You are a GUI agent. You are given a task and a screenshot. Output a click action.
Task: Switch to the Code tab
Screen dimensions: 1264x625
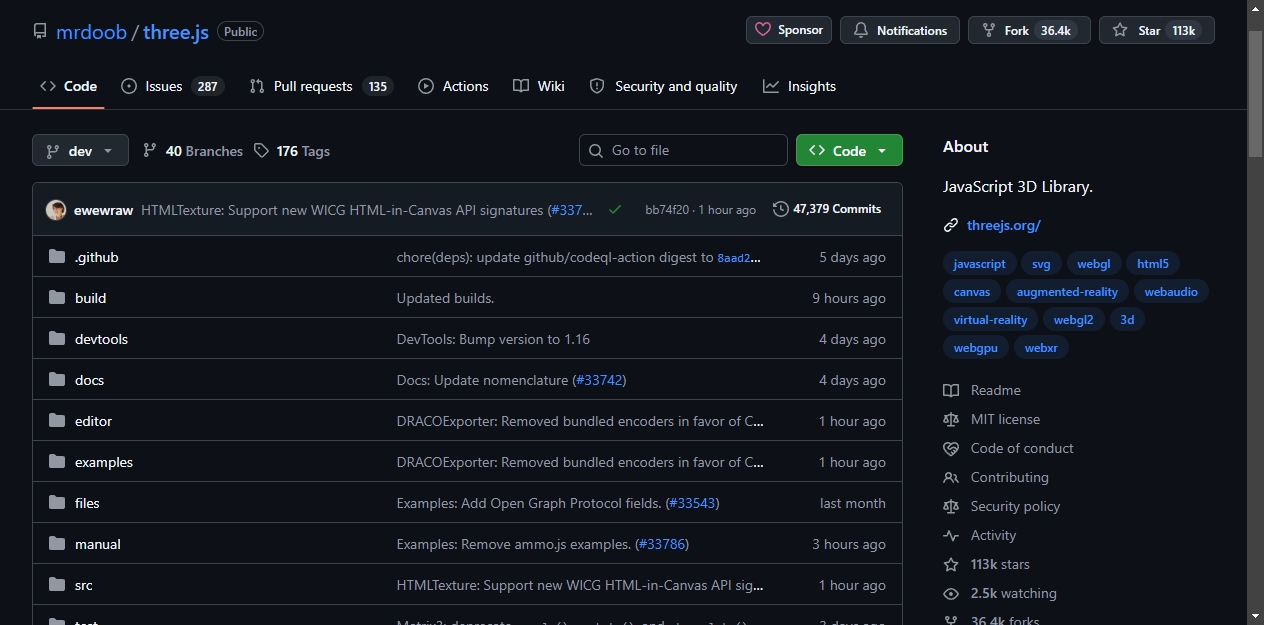click(x=68, y=86)
